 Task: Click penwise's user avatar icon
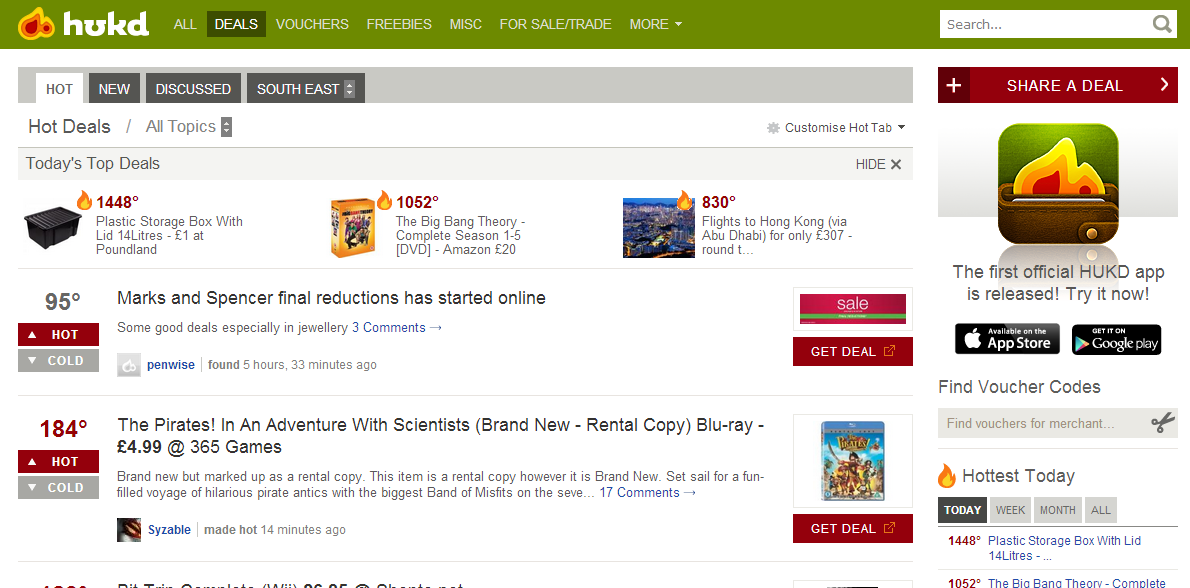[129, 365]
